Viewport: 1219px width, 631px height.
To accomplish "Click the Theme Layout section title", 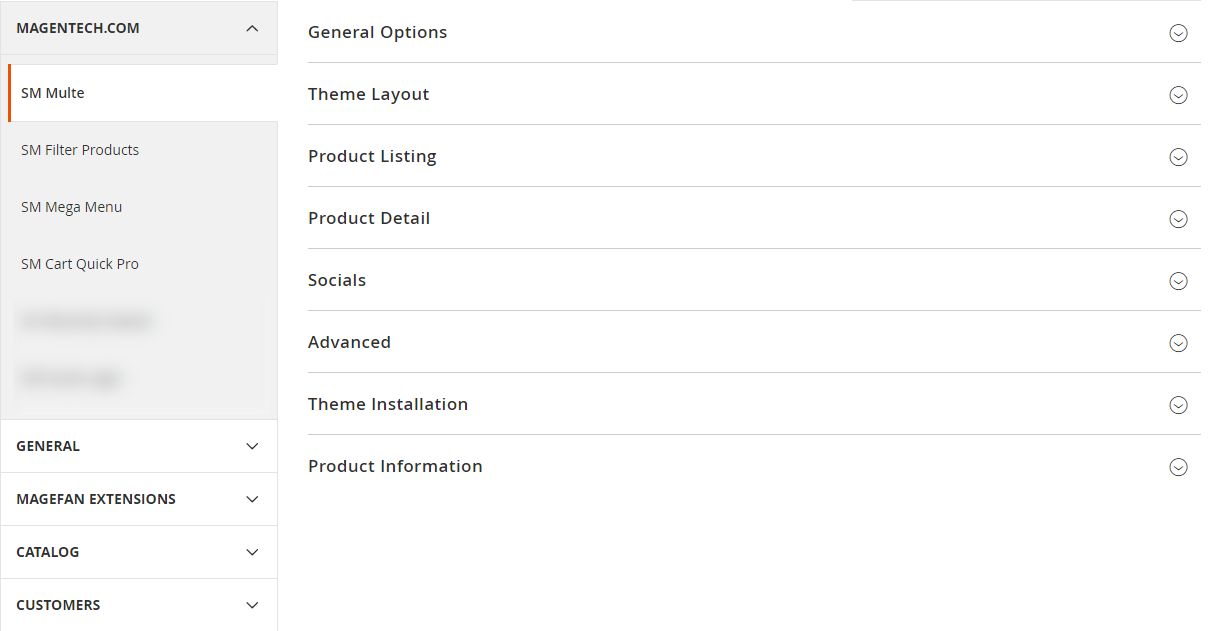I will [x=368, y=94].
